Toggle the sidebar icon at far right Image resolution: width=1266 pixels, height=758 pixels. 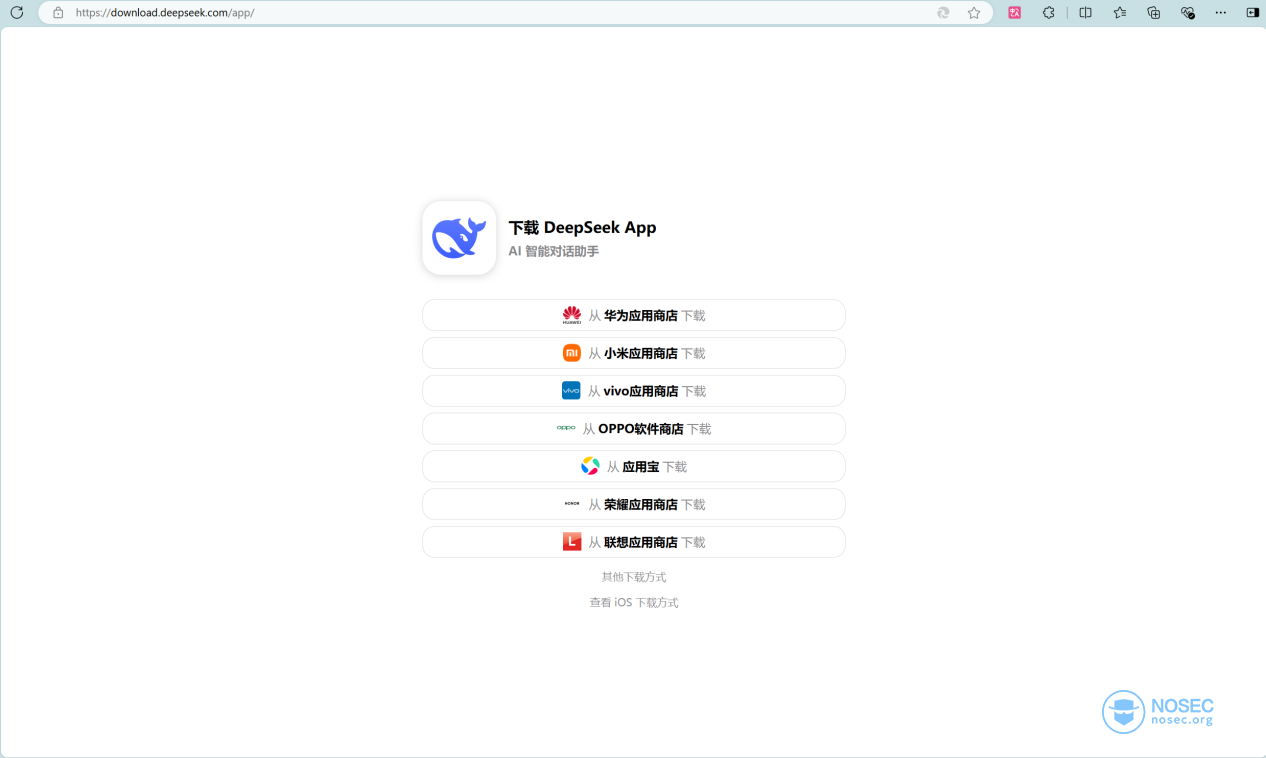(1252, 13)
